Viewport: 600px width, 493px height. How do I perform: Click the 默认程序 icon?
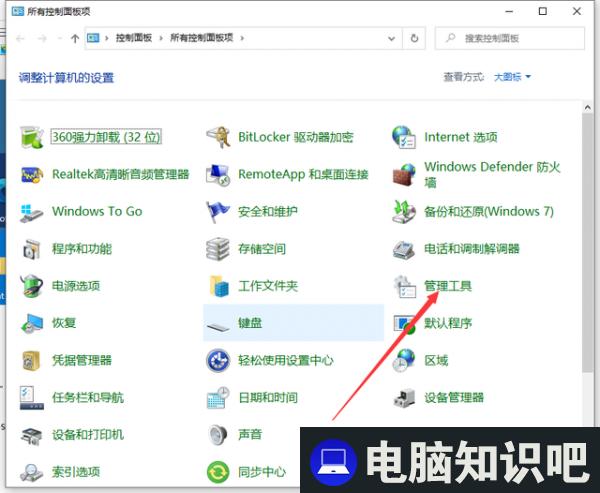tap(405, 323)
